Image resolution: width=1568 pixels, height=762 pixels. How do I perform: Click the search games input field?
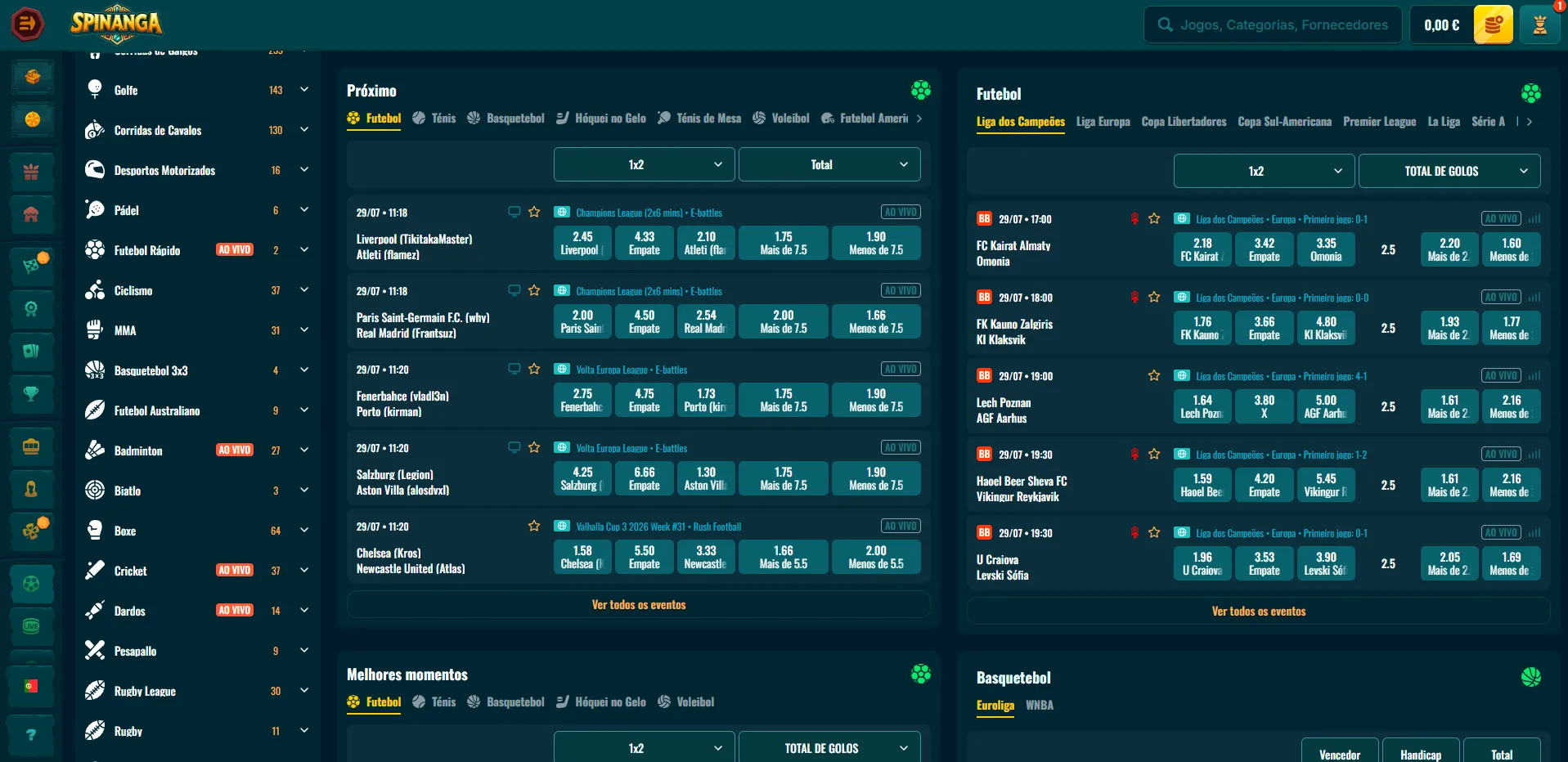(x=1273, y=25)
